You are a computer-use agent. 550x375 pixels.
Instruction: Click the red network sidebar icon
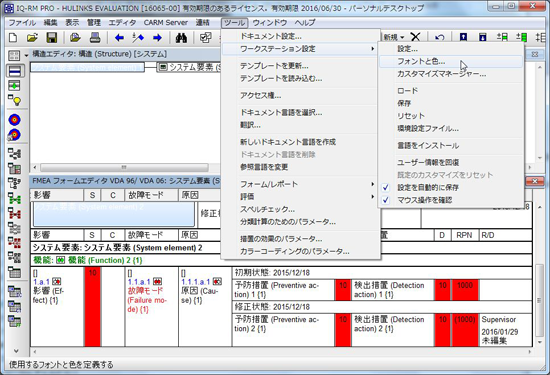click(14, 213)
